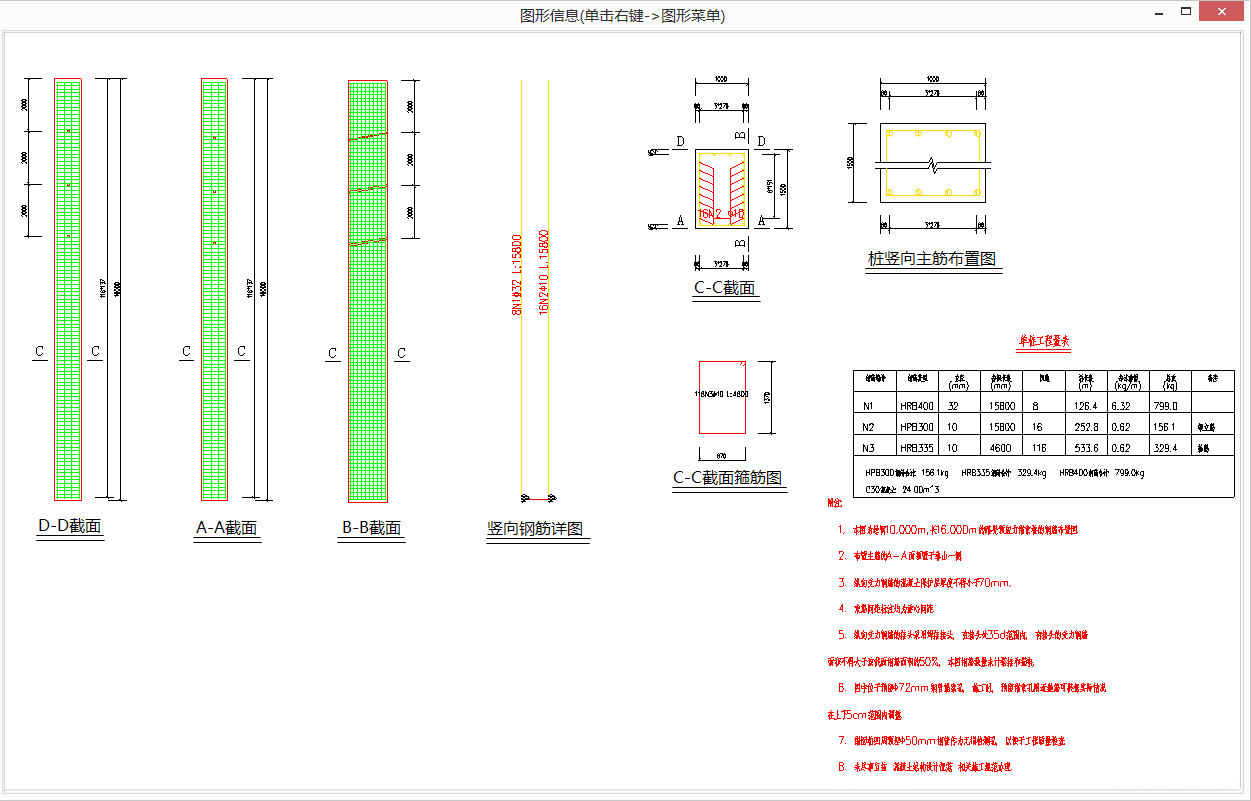Minimize the 图形信息 window
The image size is (1251, 801).
click(x=1157, y=14)
